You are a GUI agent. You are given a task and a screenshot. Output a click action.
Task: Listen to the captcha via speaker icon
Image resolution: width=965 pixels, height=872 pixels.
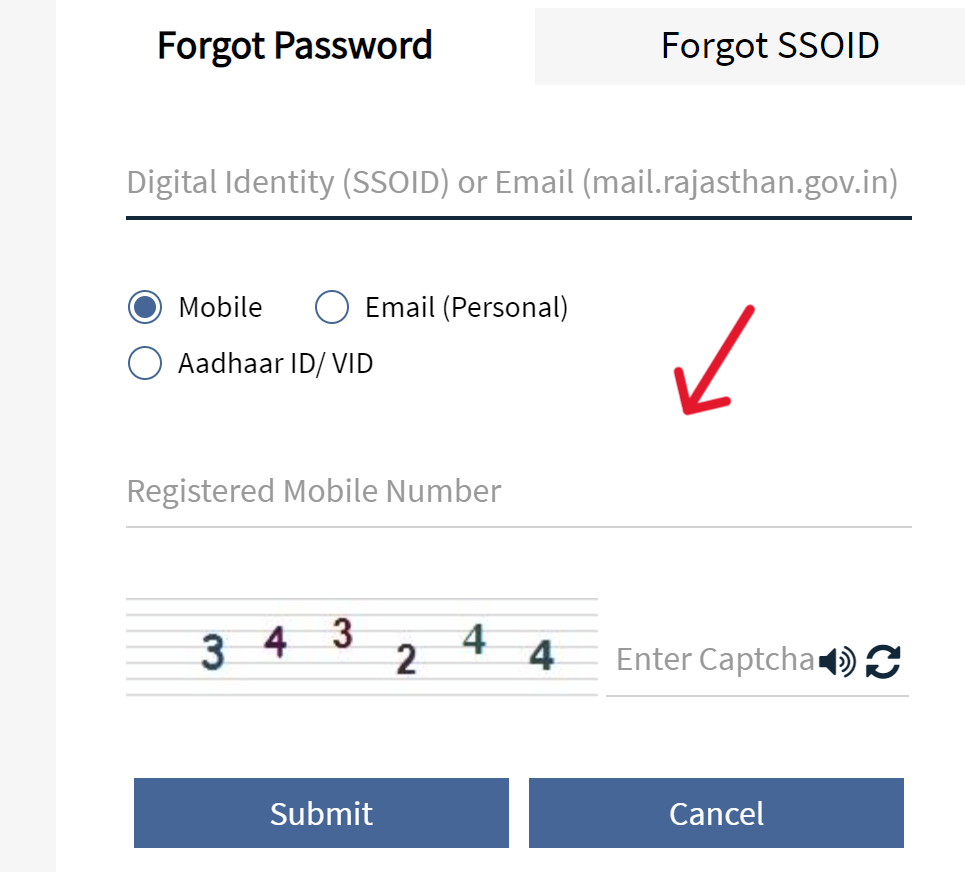click(836, 661)
